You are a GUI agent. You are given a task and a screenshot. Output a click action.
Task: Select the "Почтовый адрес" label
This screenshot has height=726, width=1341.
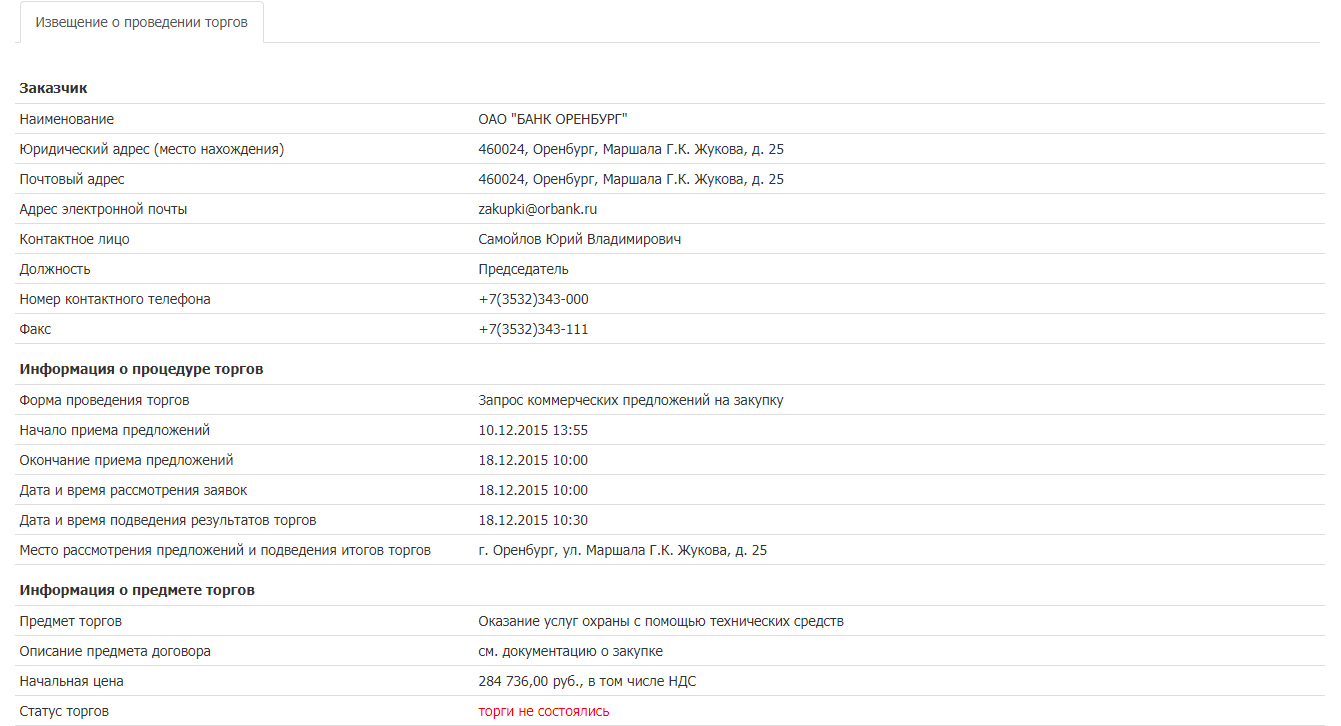click(72, 179)
